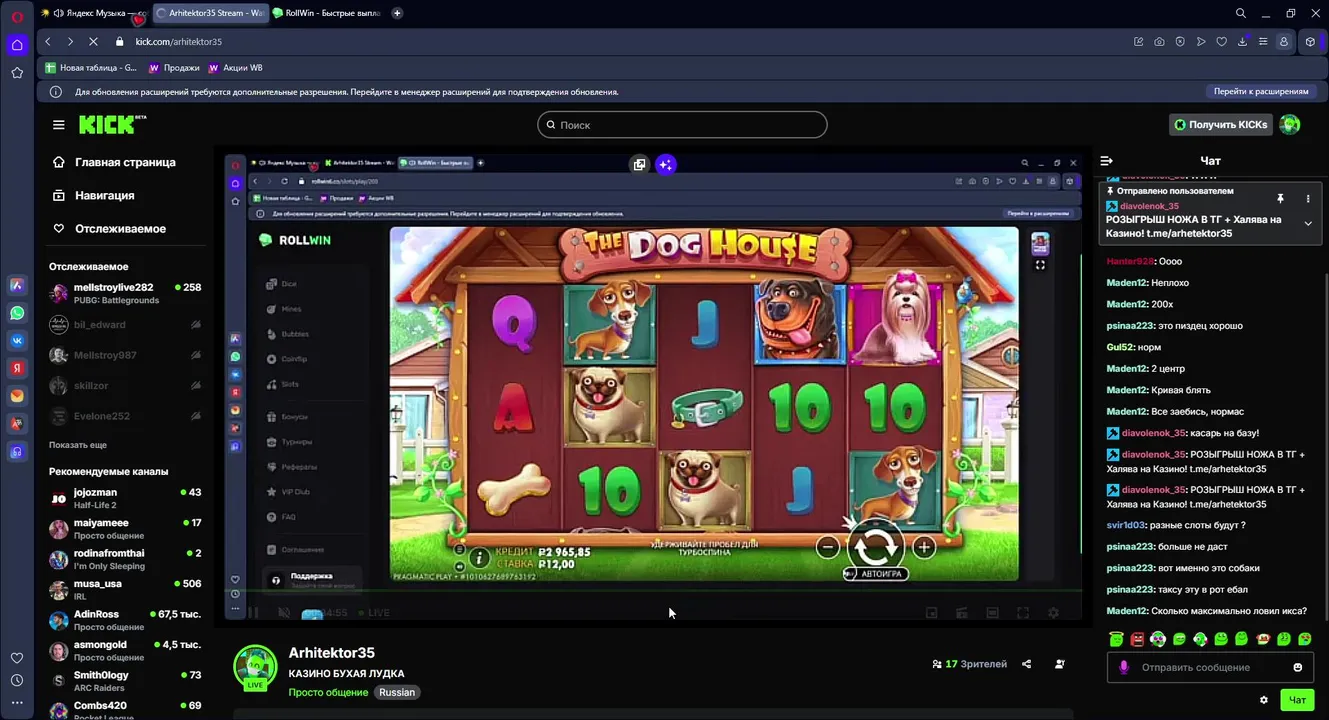Select the Arhitektor35 Stream tab
Viewport: 1329px width, 720px height.
tap(209, 14)
